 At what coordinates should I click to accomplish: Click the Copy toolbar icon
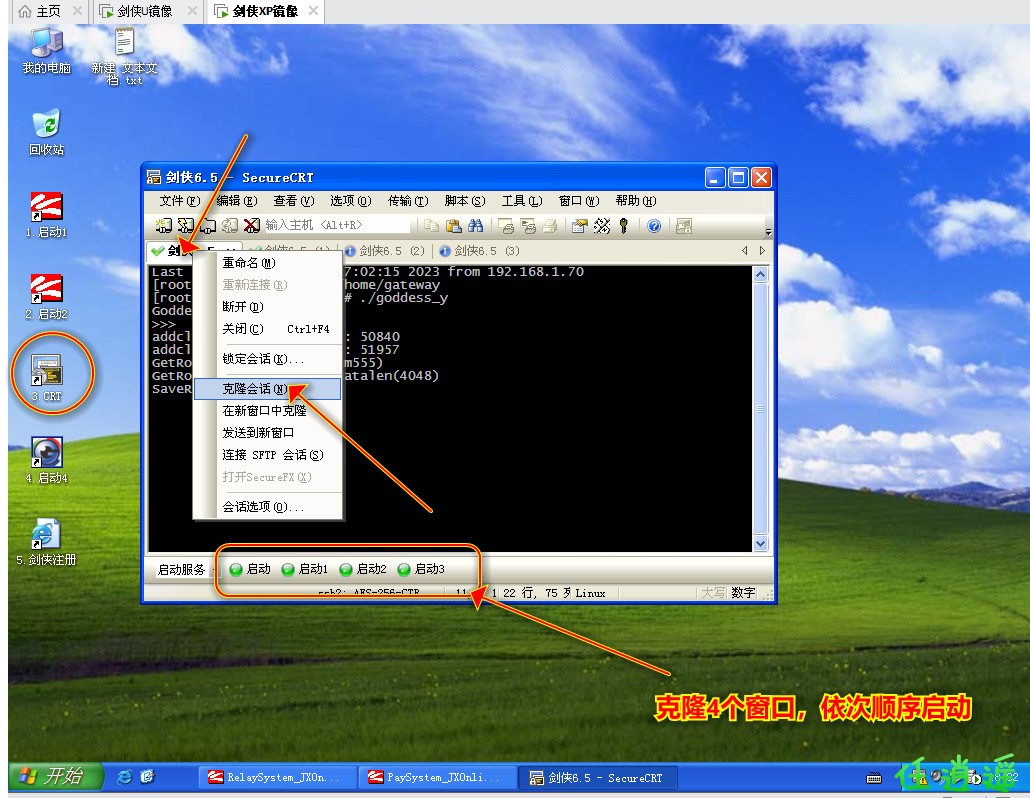click(x=431, y=226)
